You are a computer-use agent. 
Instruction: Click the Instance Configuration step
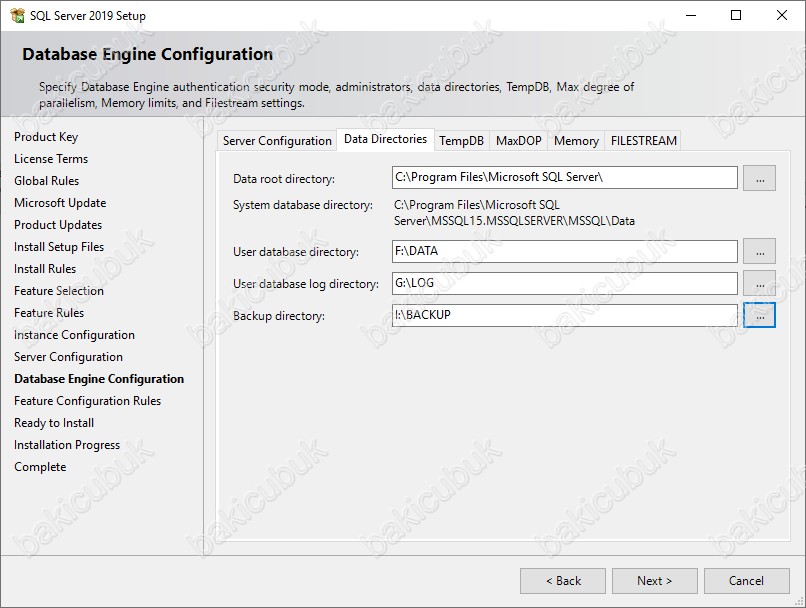click(75, 335)
